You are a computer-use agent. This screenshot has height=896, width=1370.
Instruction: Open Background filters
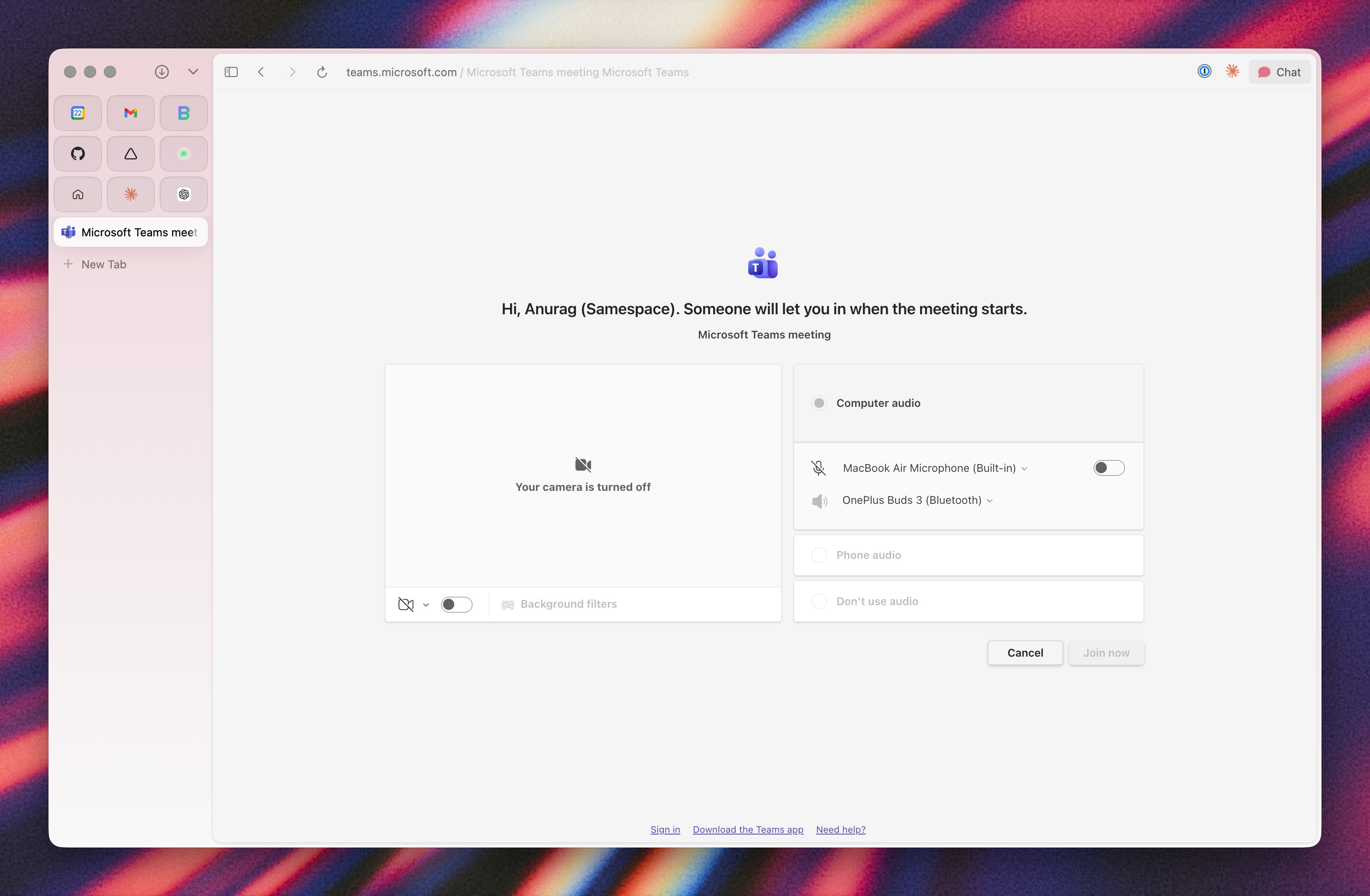click(x=559, y=604)
